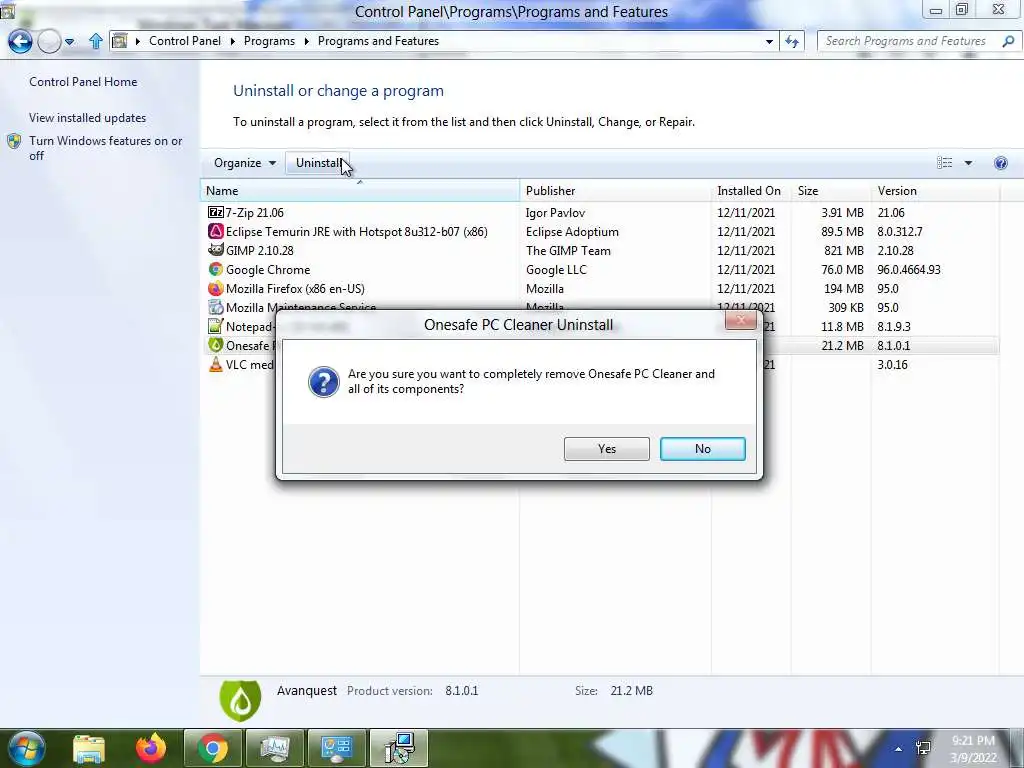The width and height of the screenshot is (1024, 768).
Task: Open recent pages dropdown arrow
Action: pos(69,42)
